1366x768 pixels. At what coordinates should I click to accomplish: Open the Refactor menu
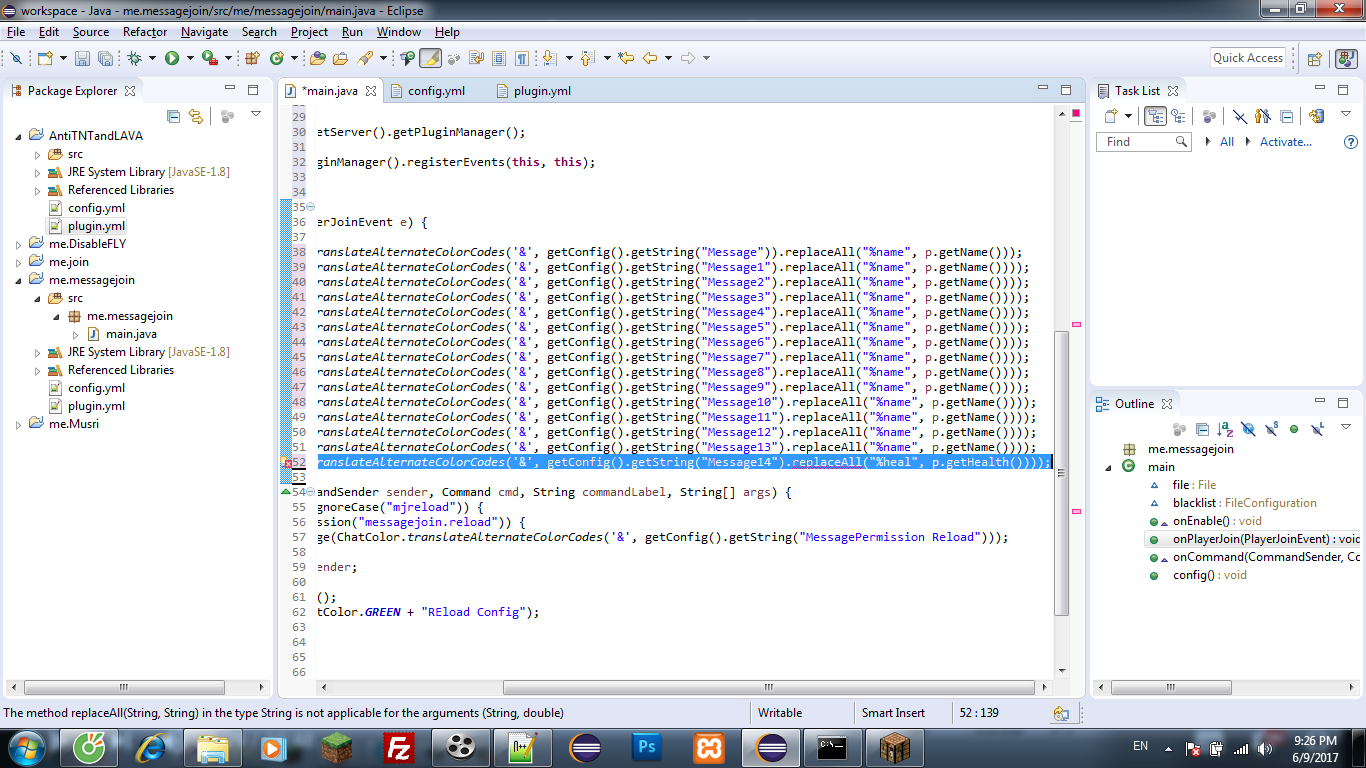(145, 32)
